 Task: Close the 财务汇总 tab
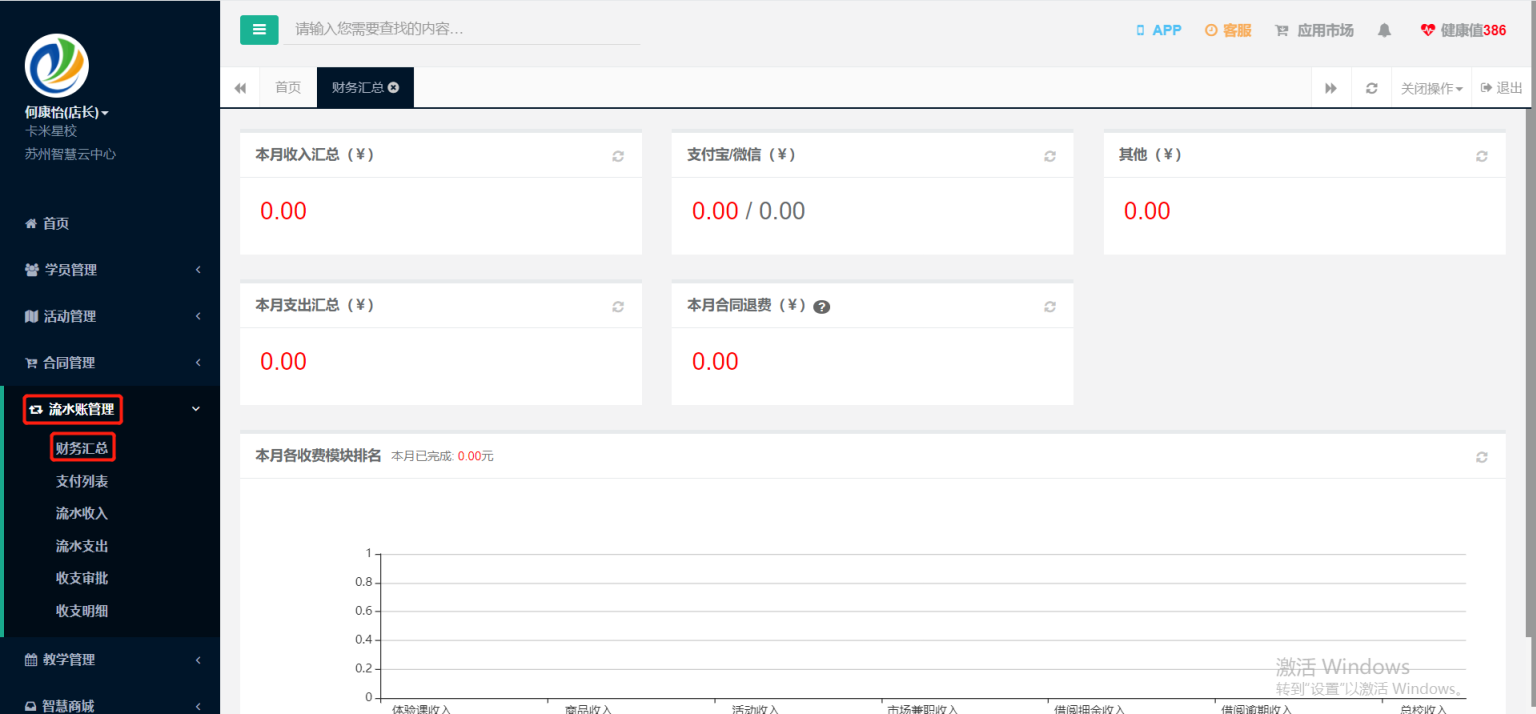click(x=394, y=88)
